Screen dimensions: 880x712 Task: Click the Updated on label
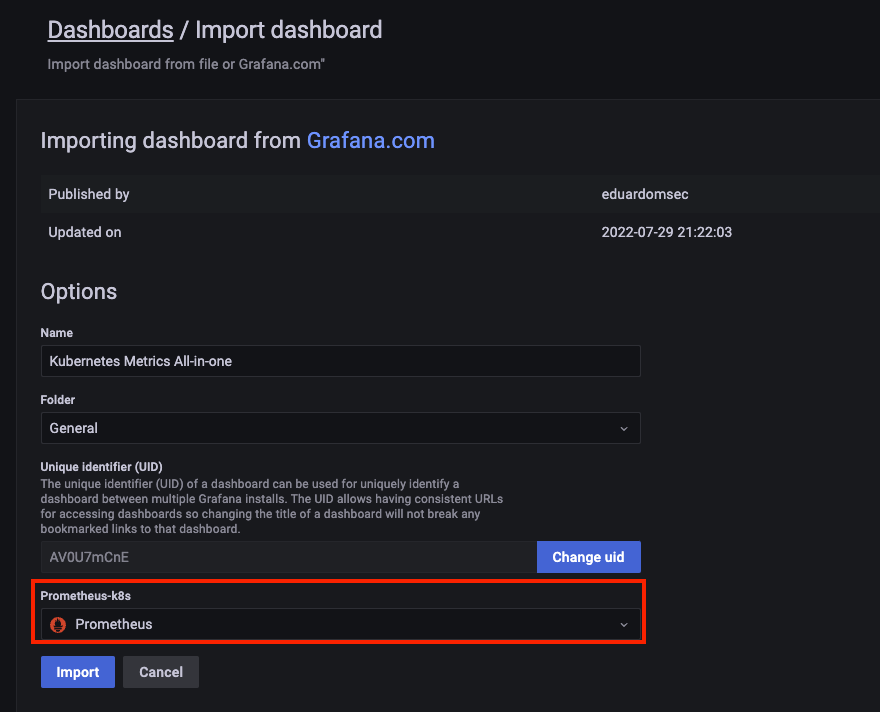pos(85,232)
